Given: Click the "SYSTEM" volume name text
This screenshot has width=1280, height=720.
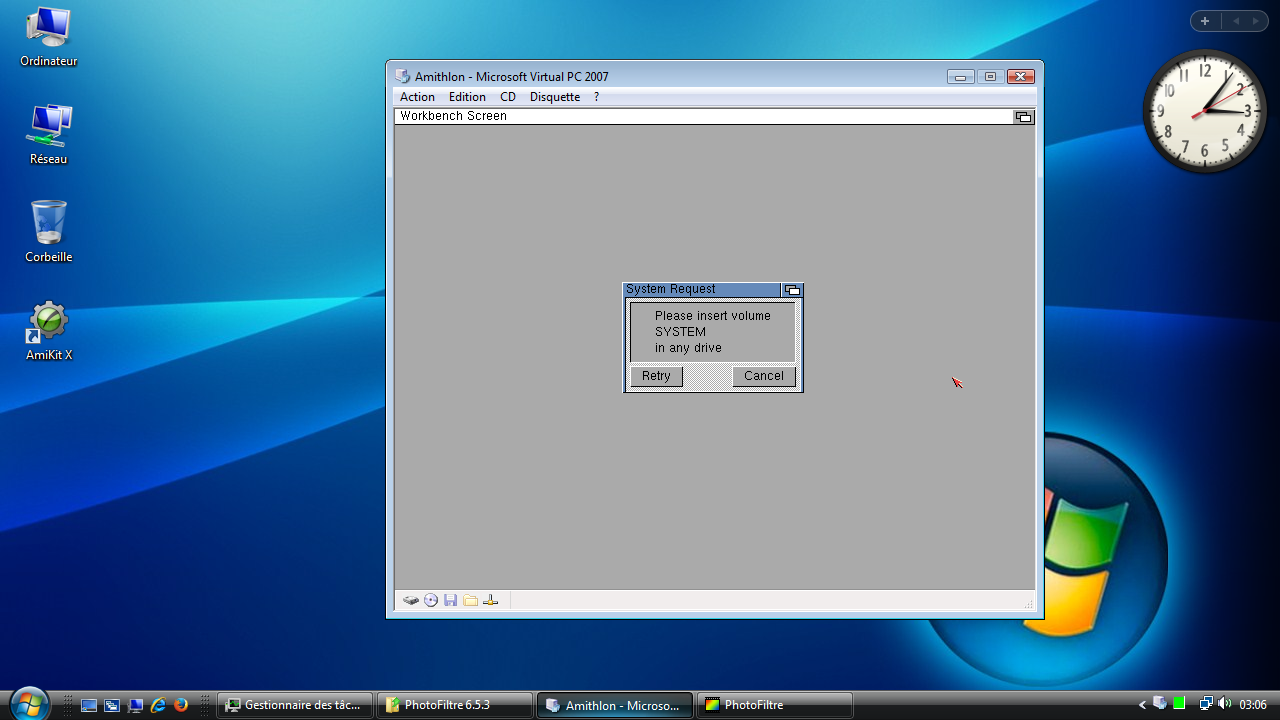Looking at the screenshot, I should 681,332.
